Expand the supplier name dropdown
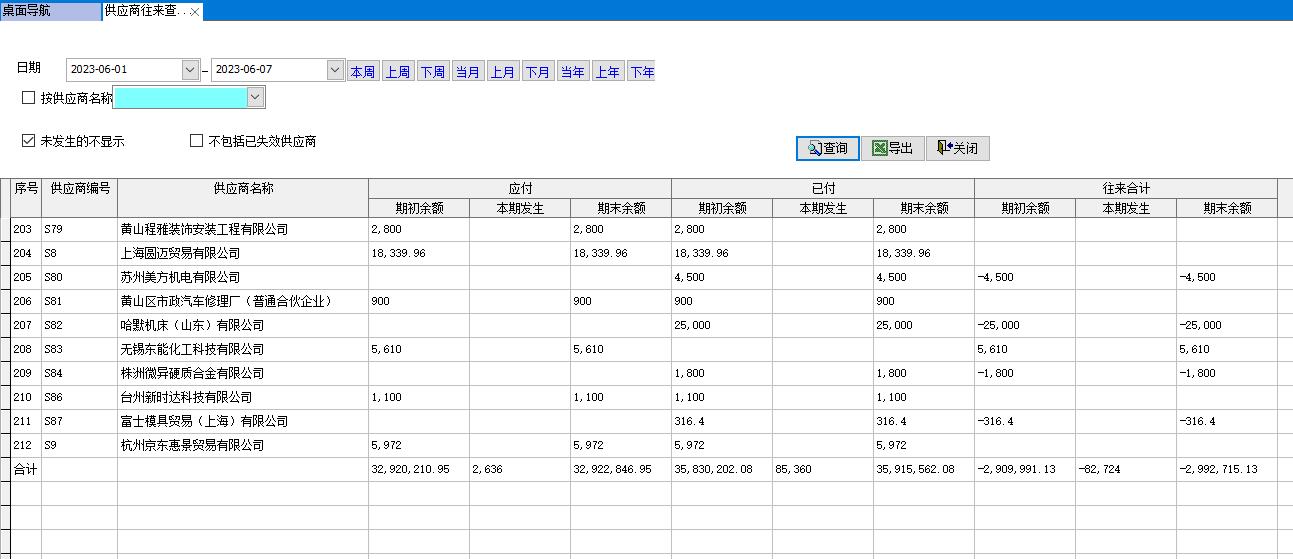This screenshot has width=1293, height=559. [x=255, y=97]
